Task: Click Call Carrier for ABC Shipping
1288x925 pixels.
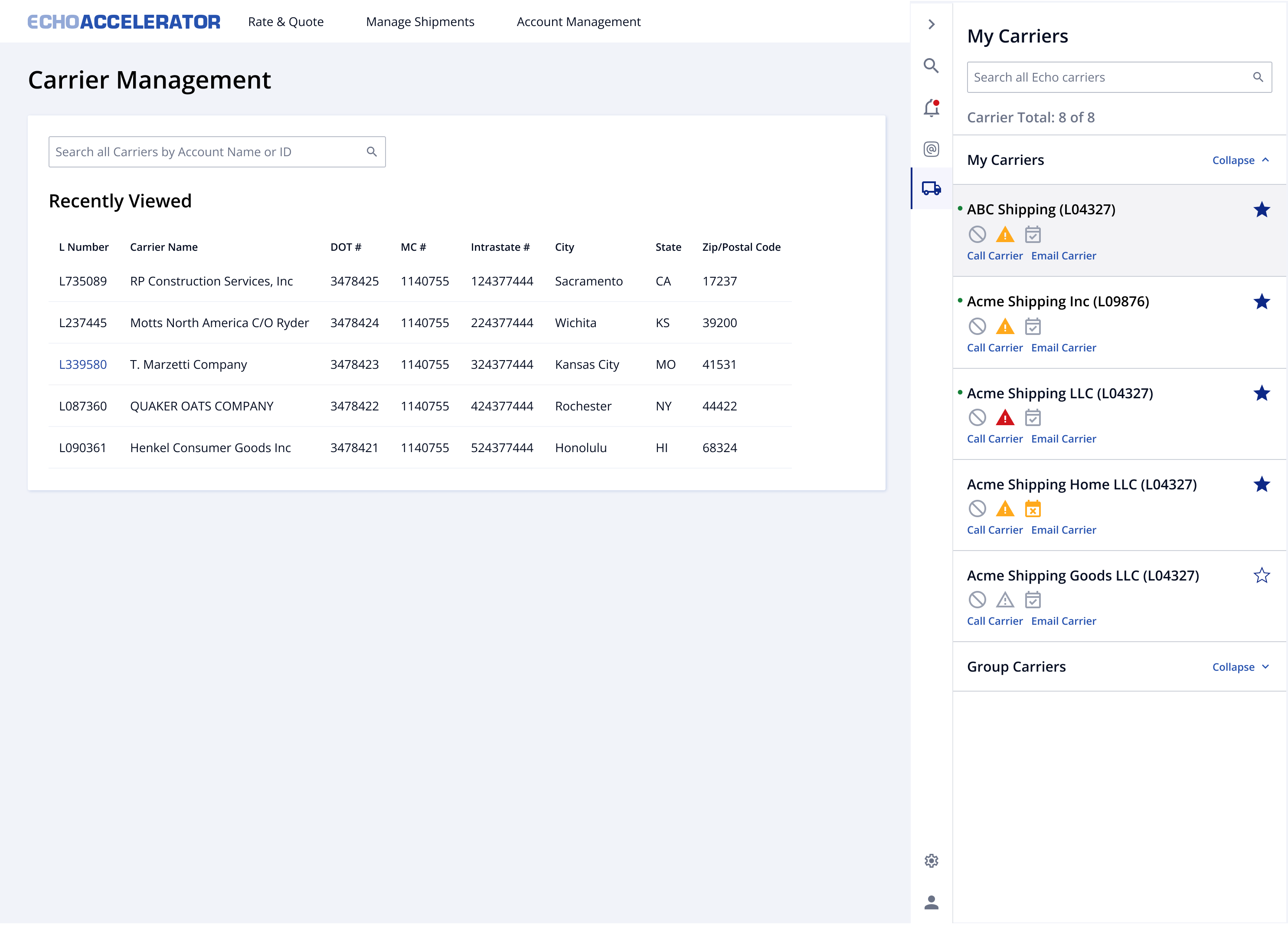Action: 994,256
